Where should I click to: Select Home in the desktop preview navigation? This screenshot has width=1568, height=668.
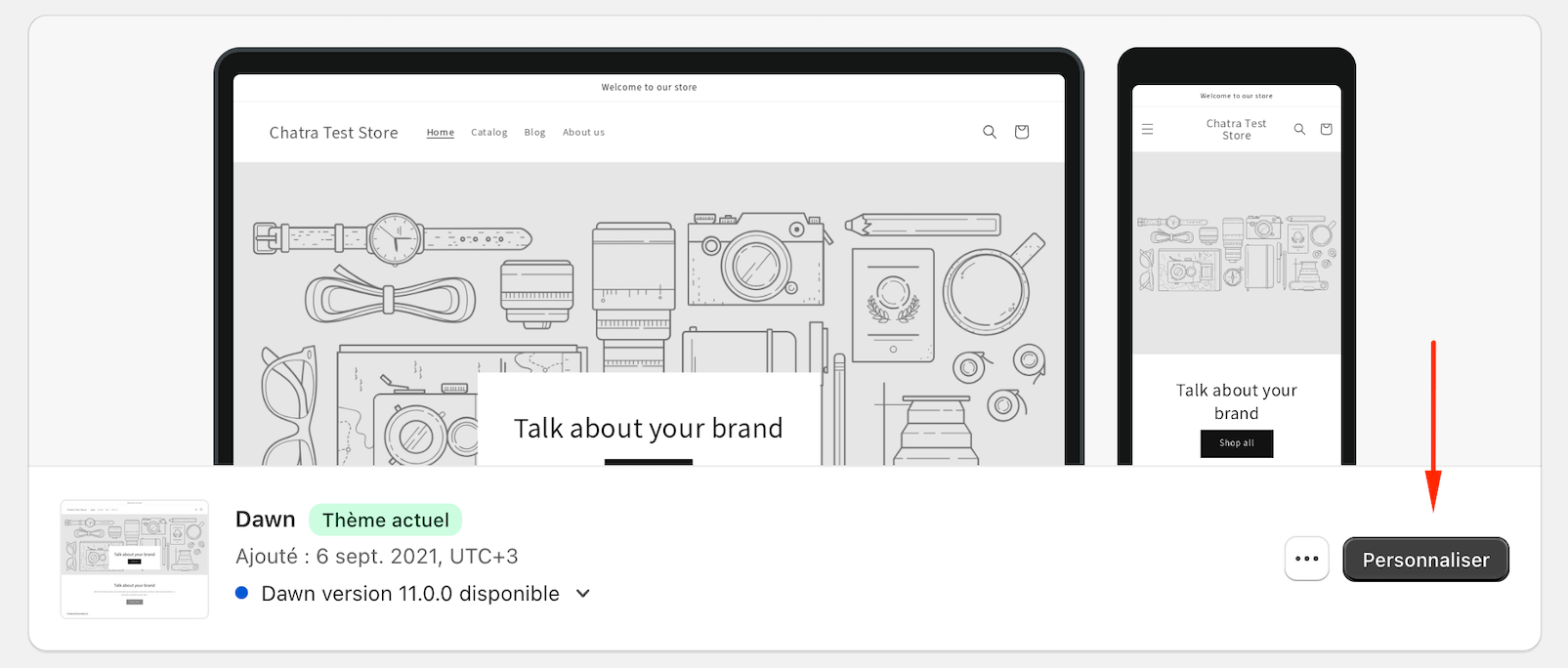[x=441, y=133]
